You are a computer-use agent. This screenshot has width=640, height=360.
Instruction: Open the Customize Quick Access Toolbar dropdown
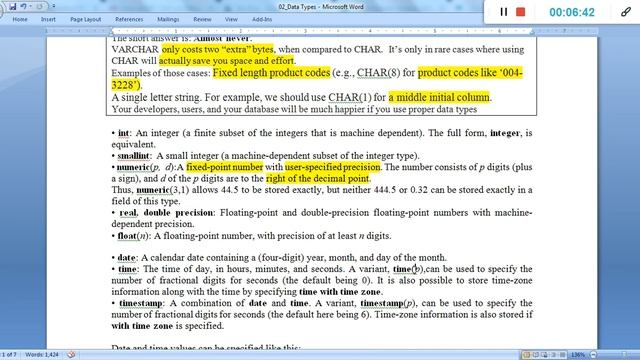pyautogui.click(x=53, y=7)
